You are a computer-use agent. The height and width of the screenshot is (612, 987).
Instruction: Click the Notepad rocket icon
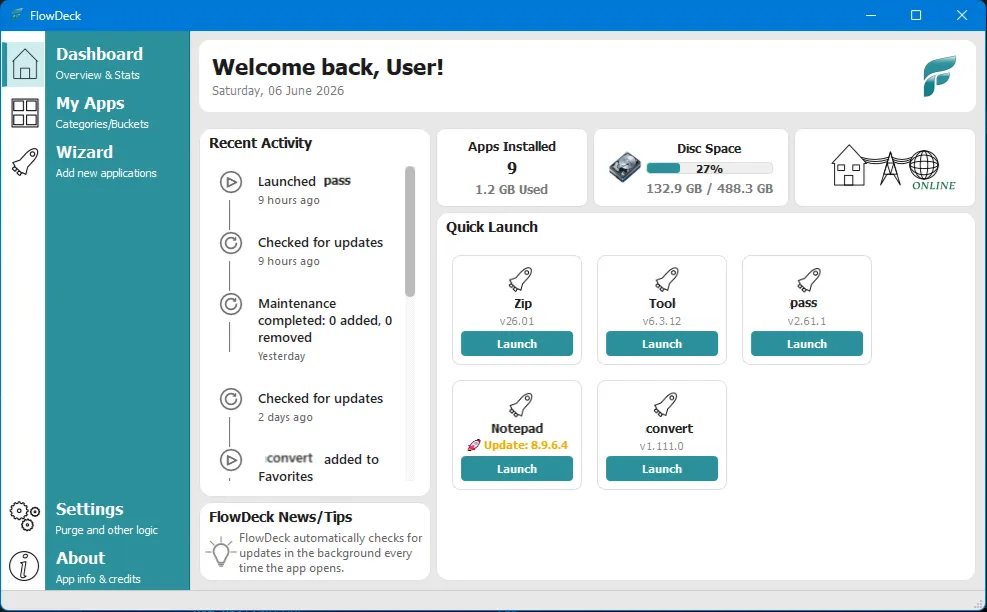520,404
